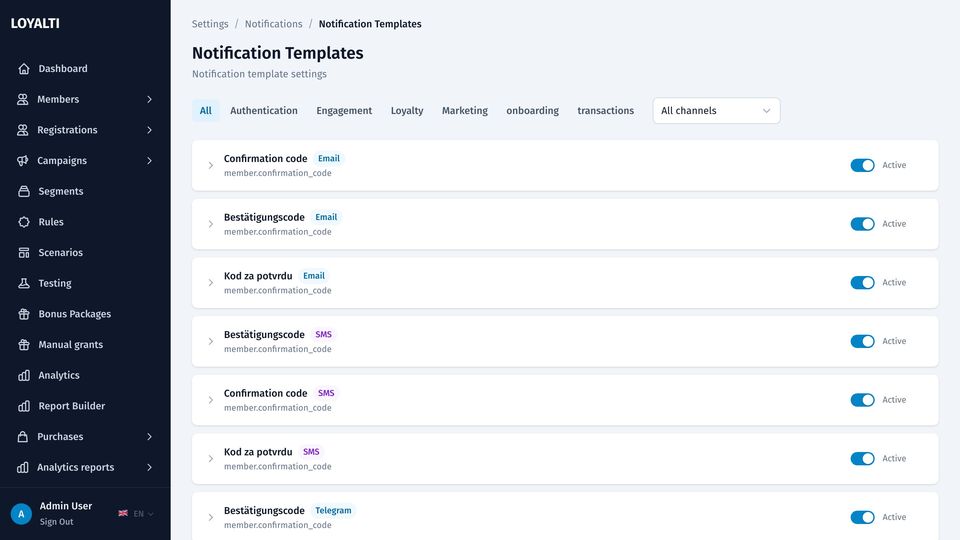Click the Rules puzzle icon

pyautogui.click(x=24, y=222)
